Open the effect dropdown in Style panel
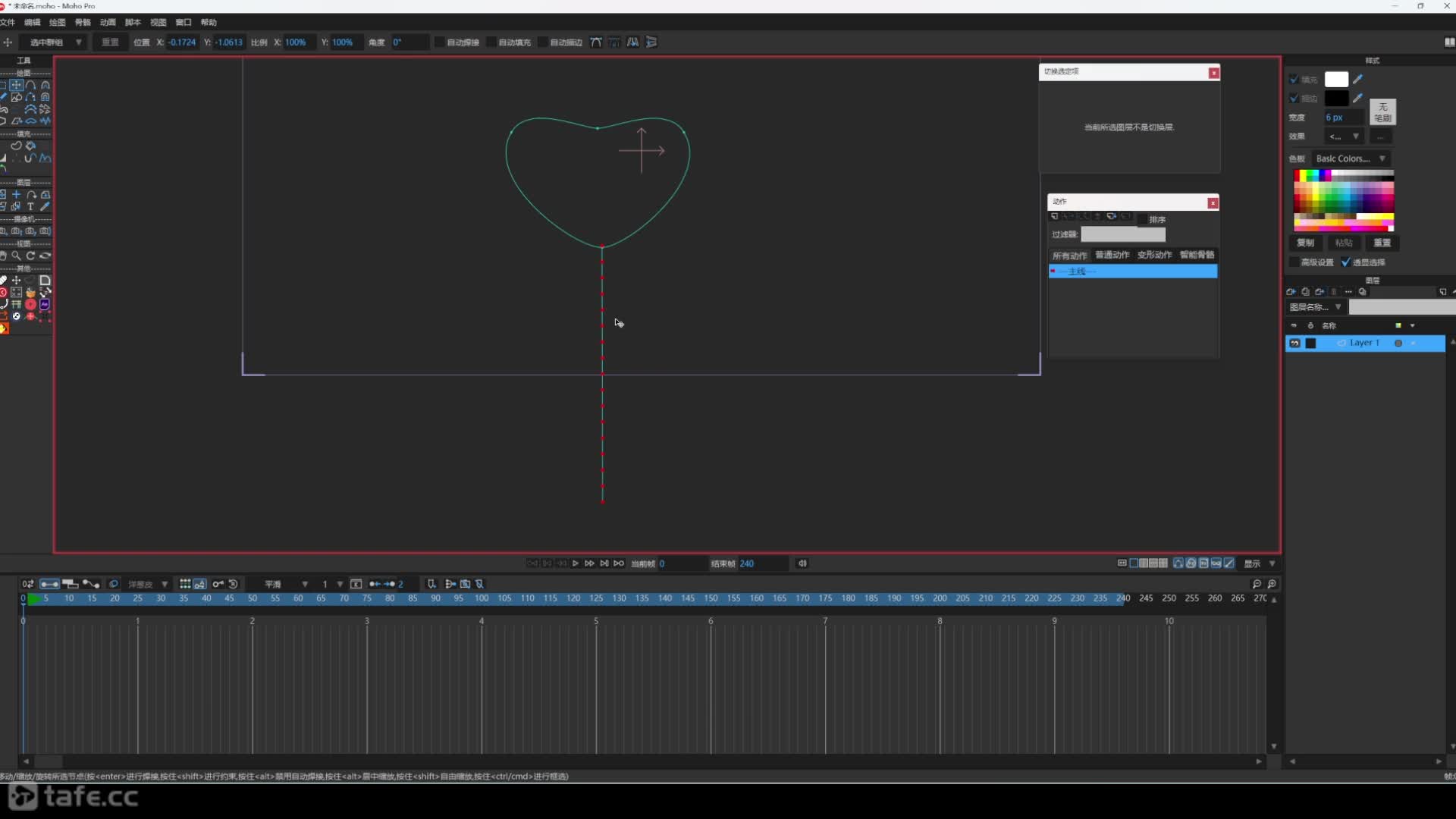The width and height of the screenshot is (1456, 819). (x=1343, y=136)
